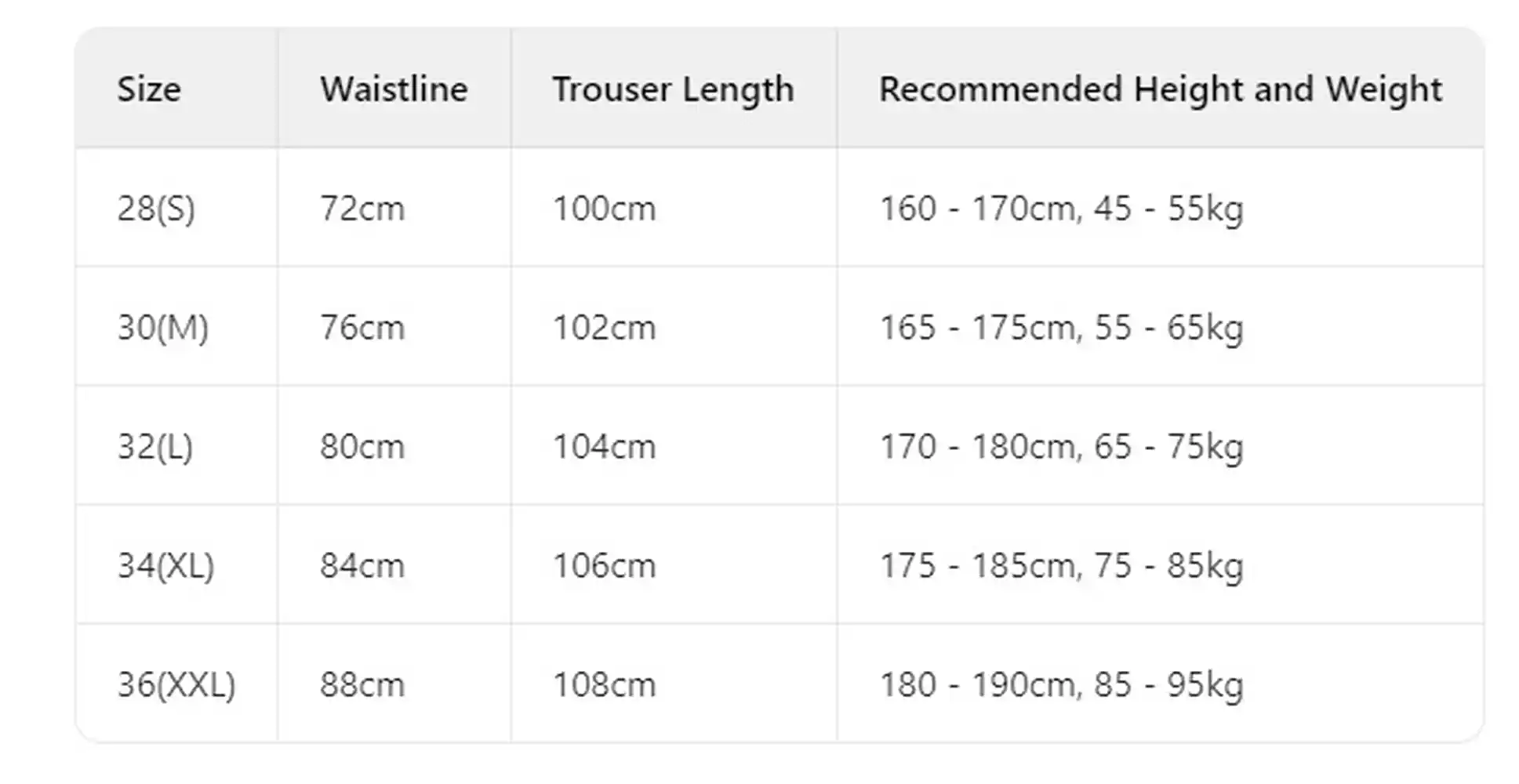Select the 32(L) size cell
This screenshot has height=784, width=1519.
point(155,447)
